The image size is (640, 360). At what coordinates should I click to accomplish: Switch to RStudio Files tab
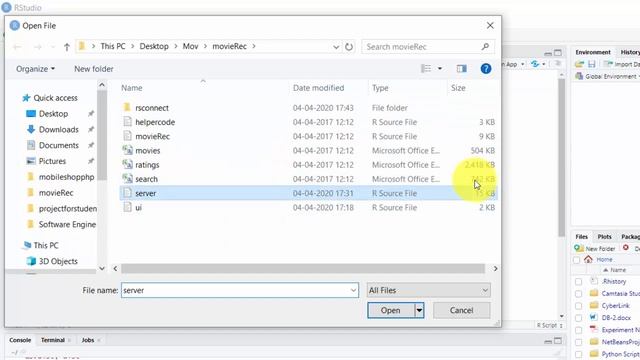pyautogui.click(x=582, y=237)
